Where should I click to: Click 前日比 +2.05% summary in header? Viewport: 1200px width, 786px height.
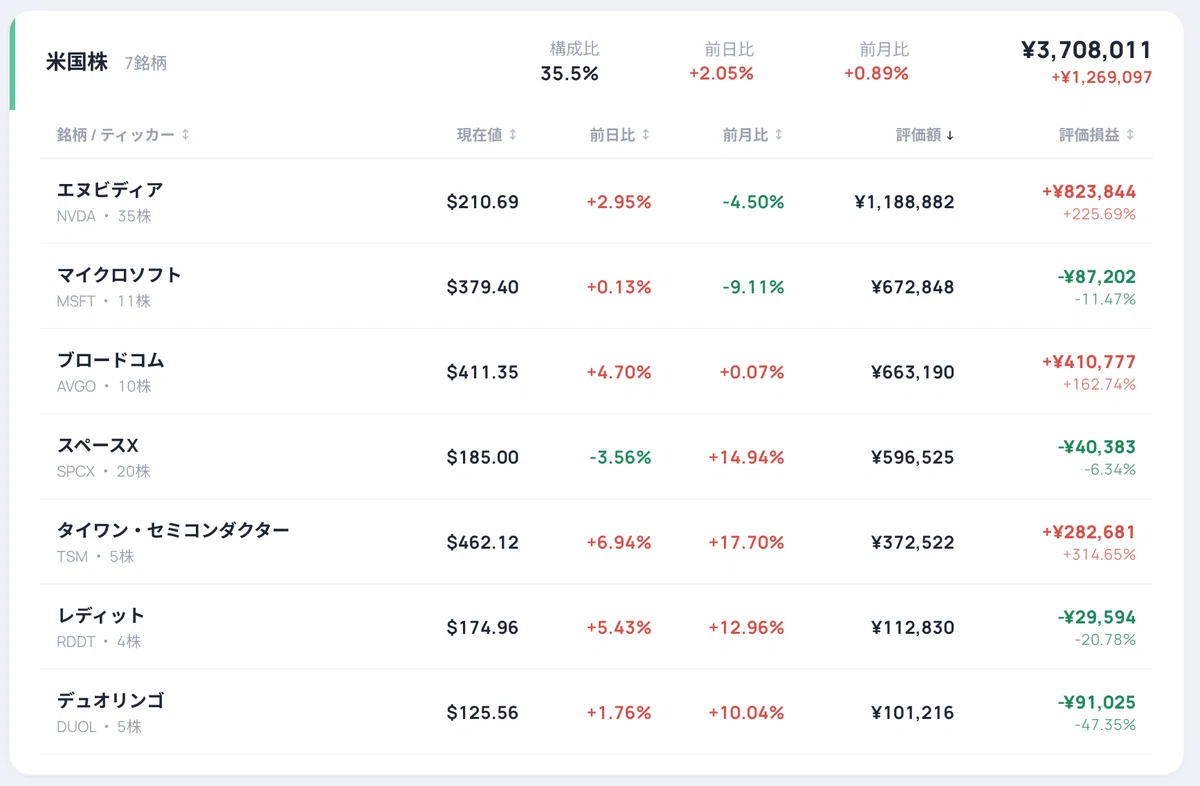pyautogui.click(x=721, y=73)
